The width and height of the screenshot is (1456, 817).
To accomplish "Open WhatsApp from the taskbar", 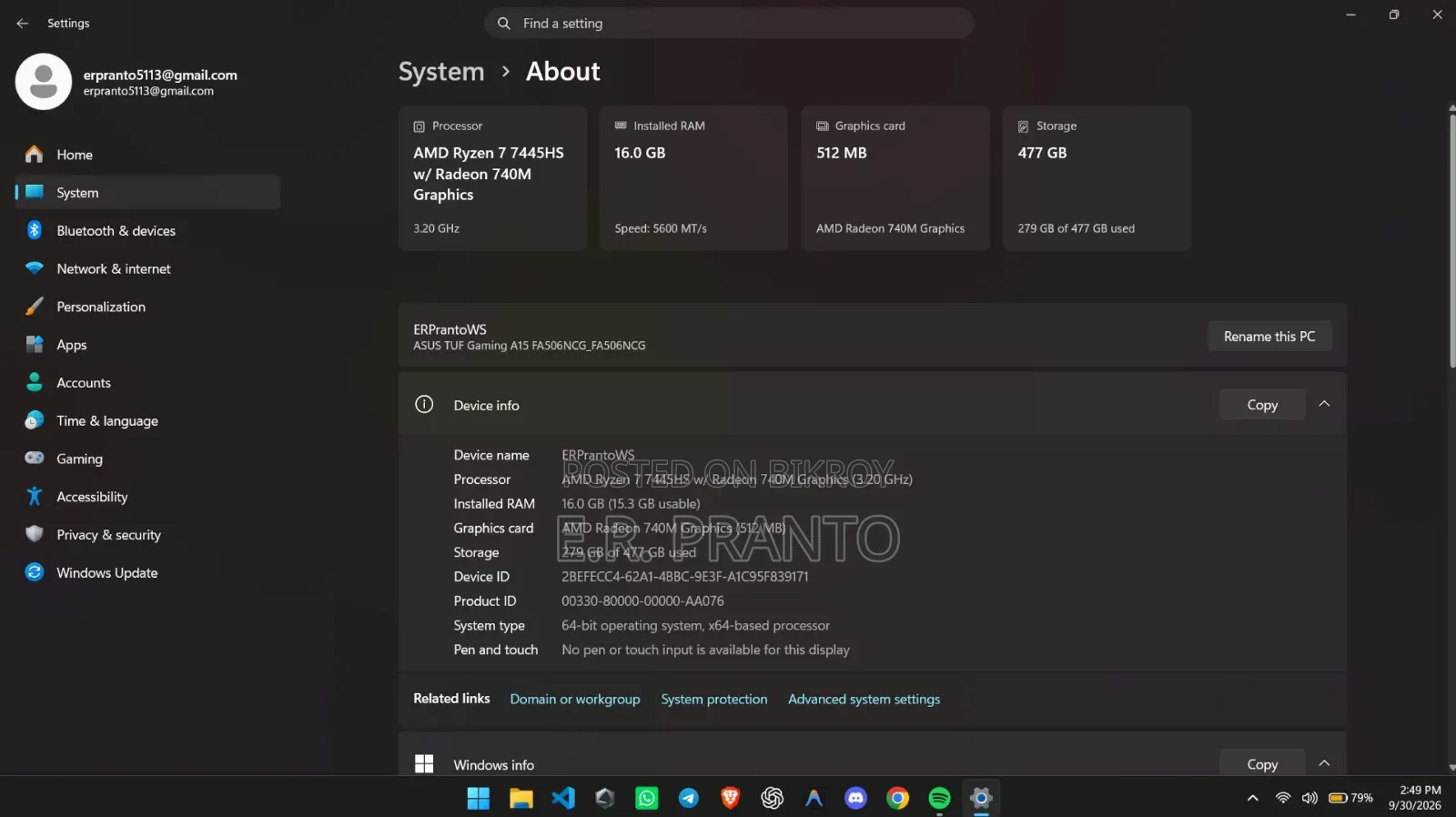I will (647, 799).
